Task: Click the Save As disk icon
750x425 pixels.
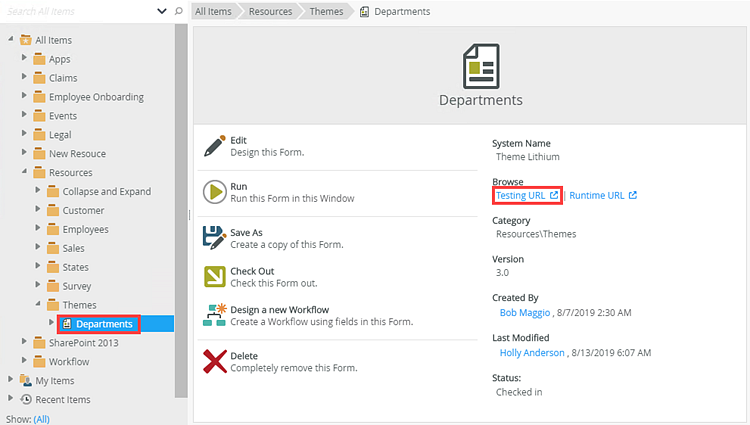Action: 214,238
